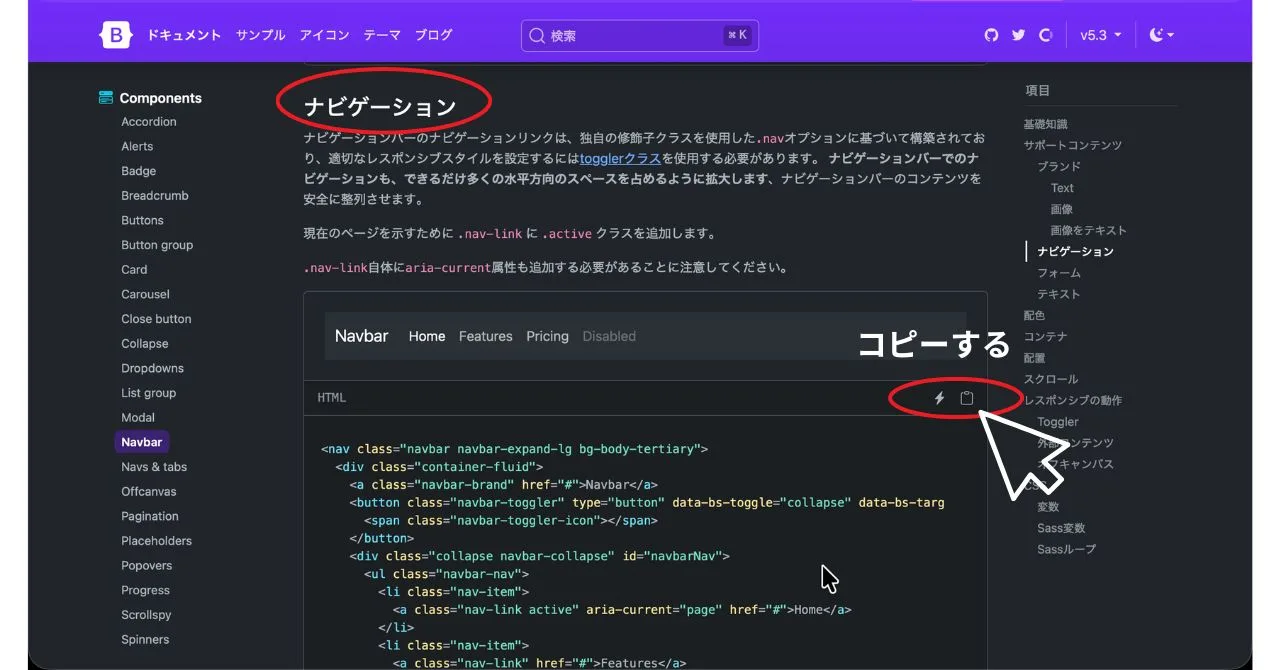This screenshot has width=1280, height=670.
Task: Open the Open Collective icon
Action: point(1045,35)
